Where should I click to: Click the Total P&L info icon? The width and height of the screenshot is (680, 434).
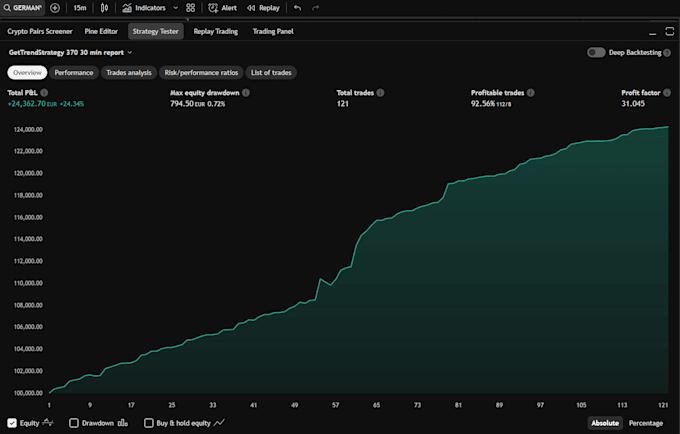click(x=45, y=92)
